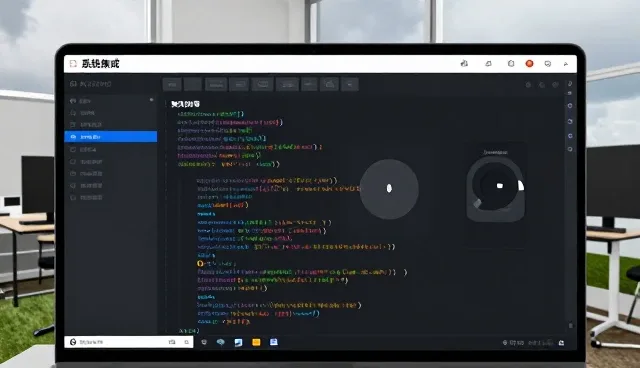Click the hexagon icon in top bar
This screenshot has width=640, height=368.
(x=511, y=64)
